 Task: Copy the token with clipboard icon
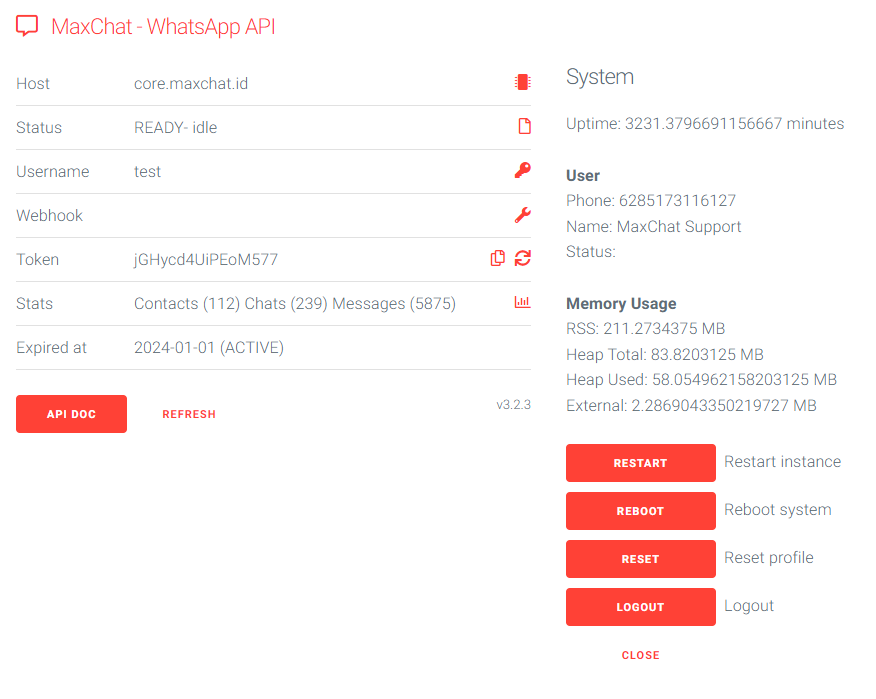(497, 258)
